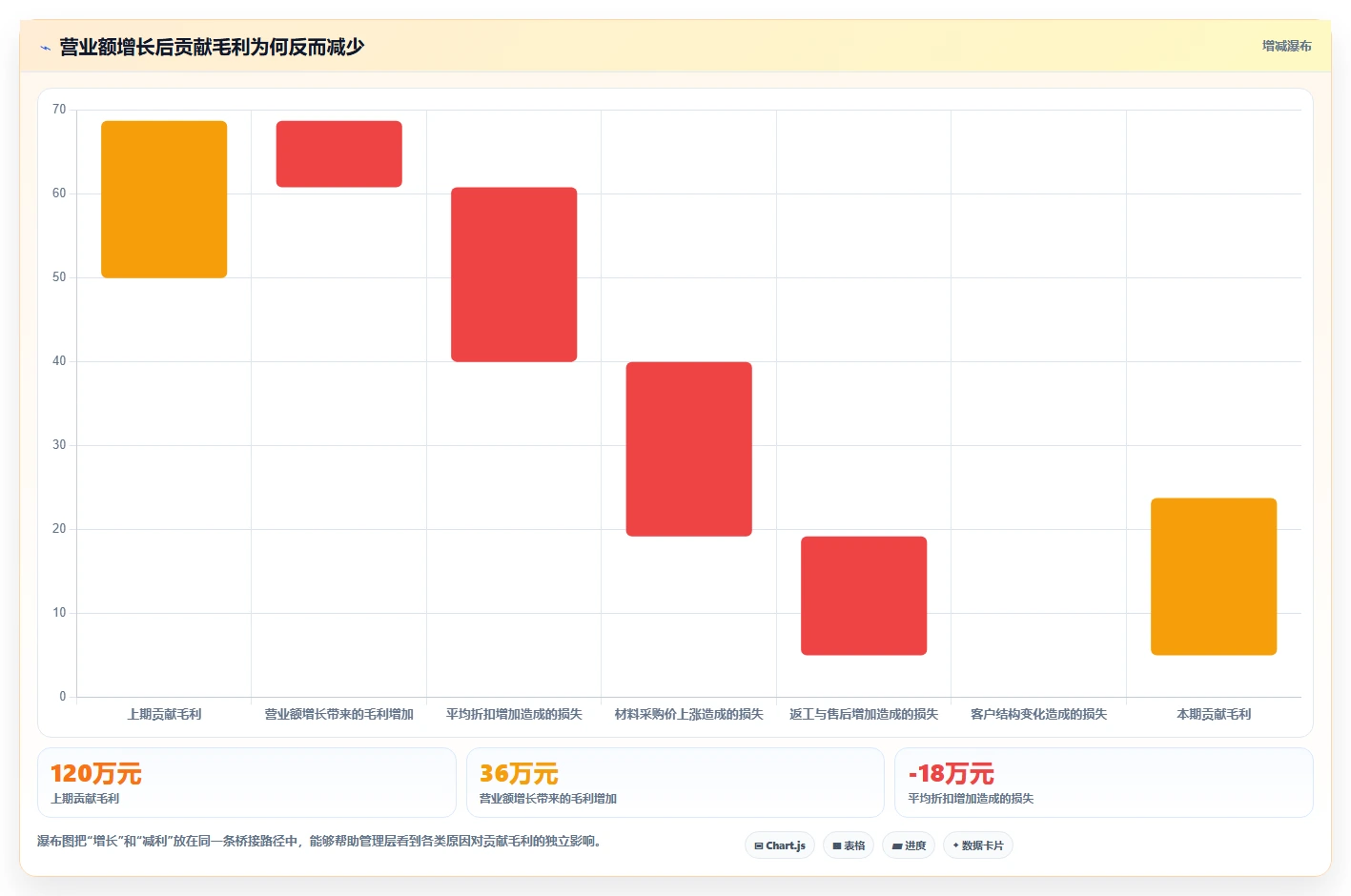This screenshot has width=1351, height=896.
Task: Click the y-axis tick label 30
Action: click(59, 445)
